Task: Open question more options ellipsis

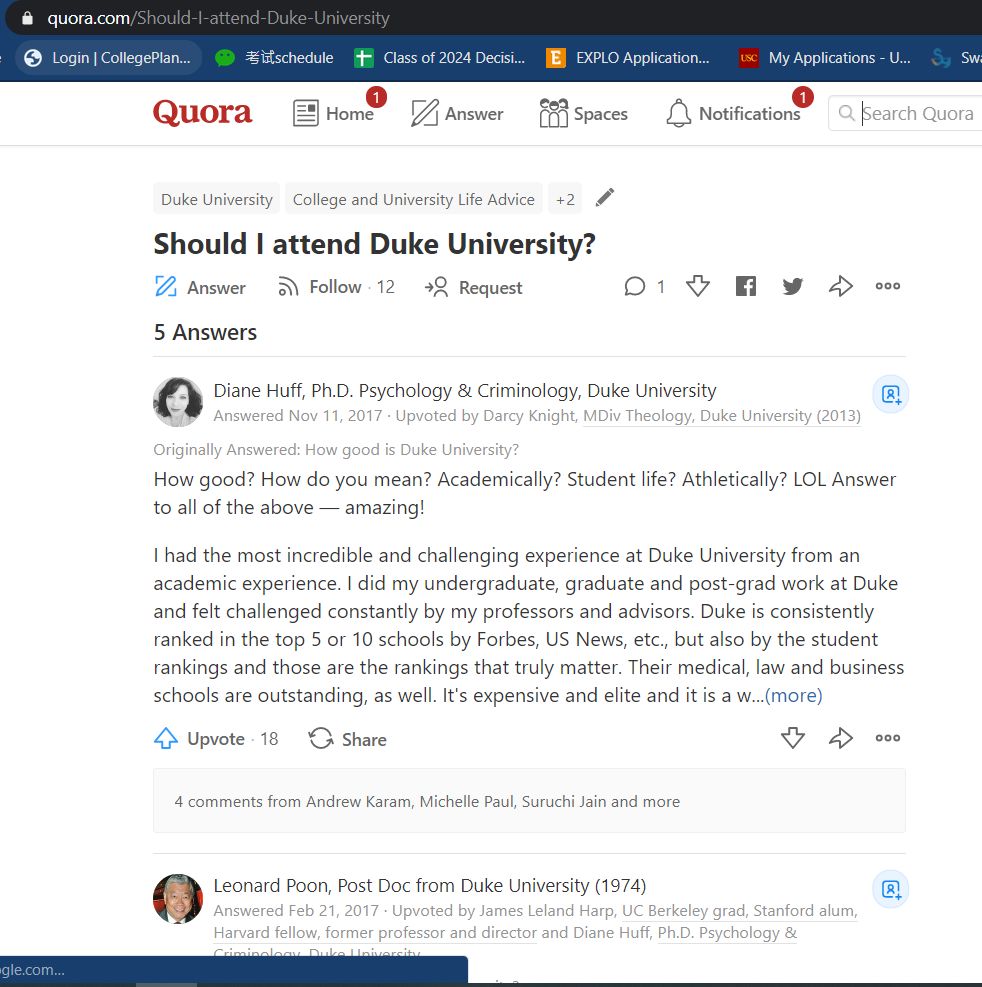Action: pos(888,286)
